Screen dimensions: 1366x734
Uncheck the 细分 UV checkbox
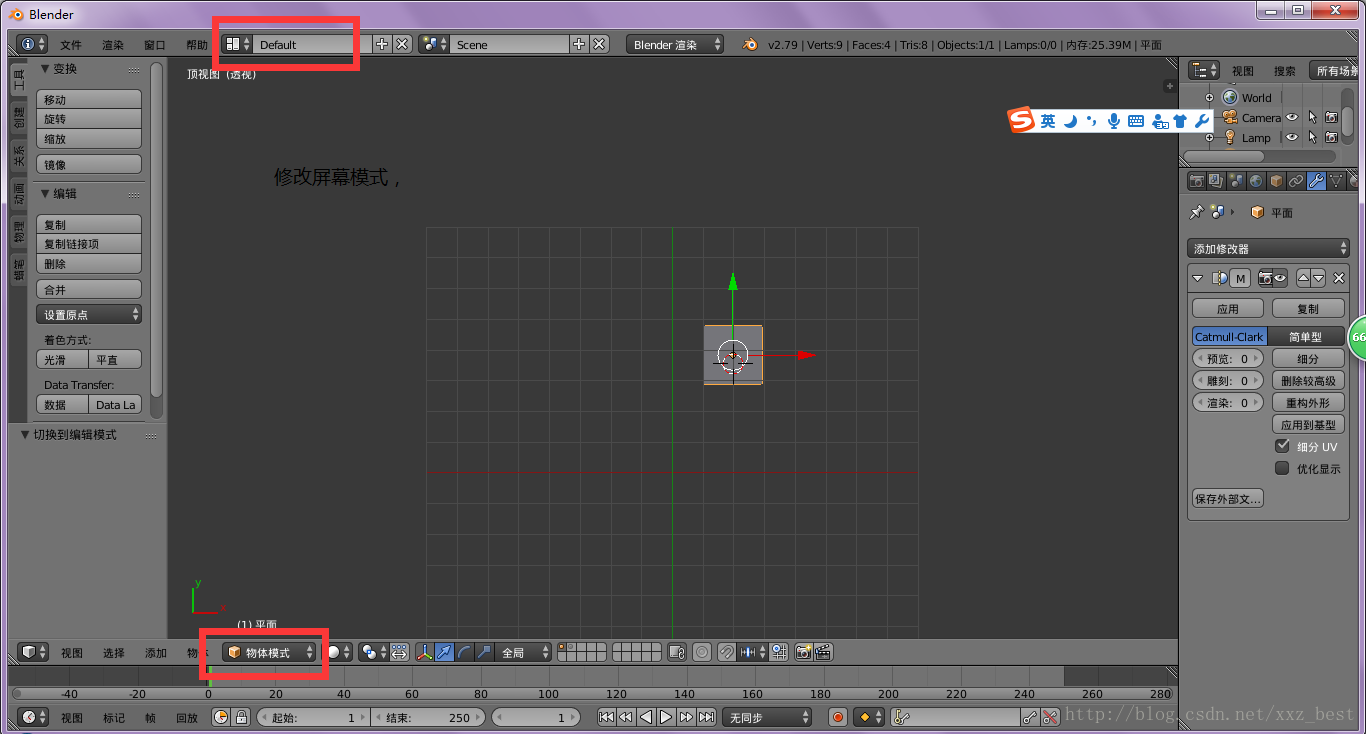pos(1282,446)
